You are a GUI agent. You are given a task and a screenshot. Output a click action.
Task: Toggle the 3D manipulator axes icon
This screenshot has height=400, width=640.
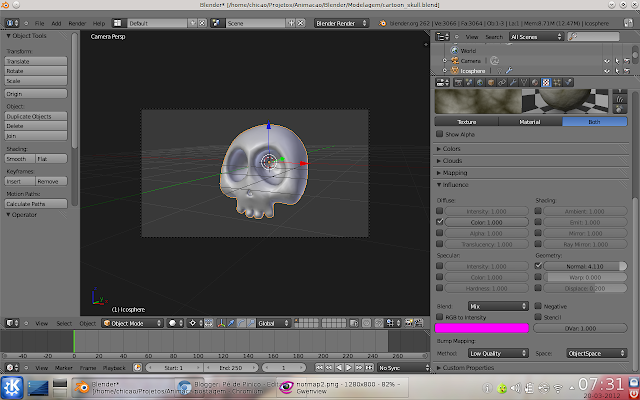tap(221, 323)
